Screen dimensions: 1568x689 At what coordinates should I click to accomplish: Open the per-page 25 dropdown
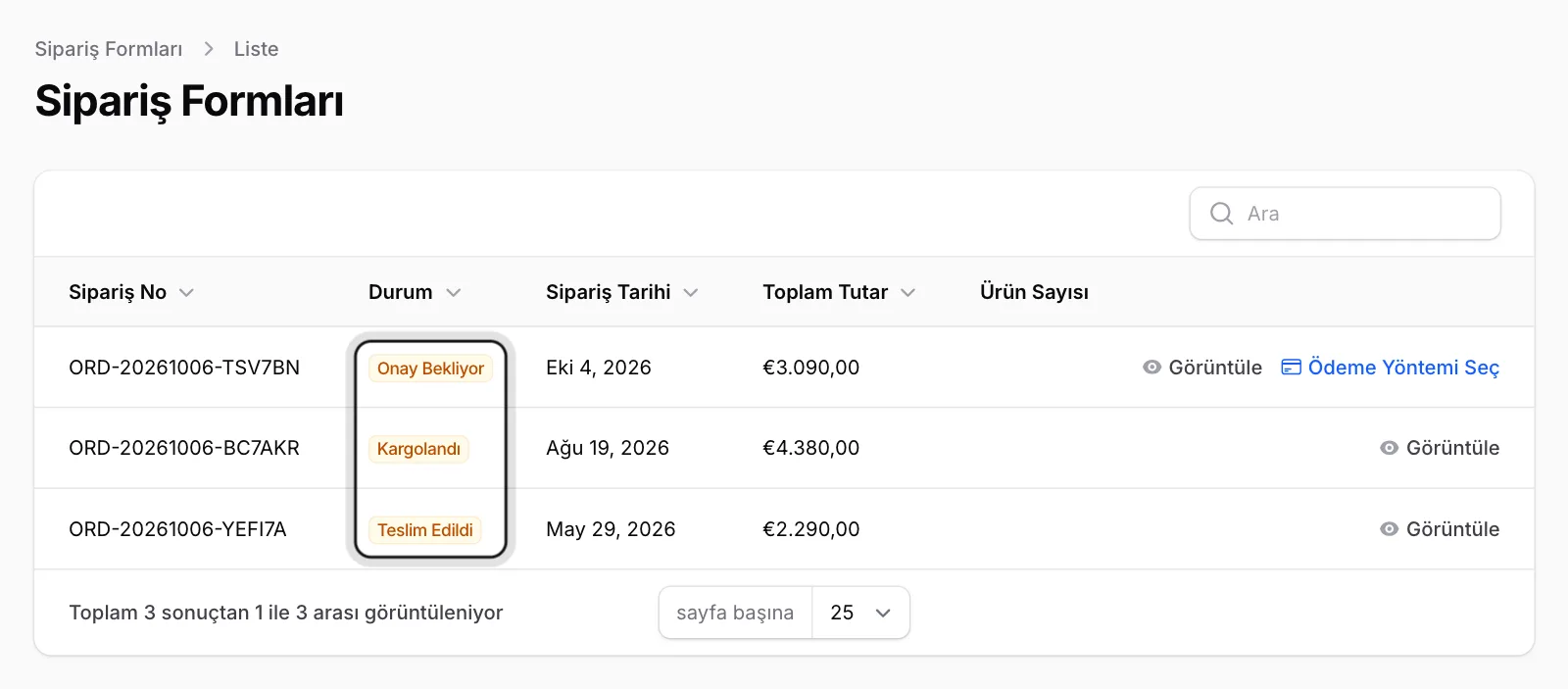click(860, 613)
